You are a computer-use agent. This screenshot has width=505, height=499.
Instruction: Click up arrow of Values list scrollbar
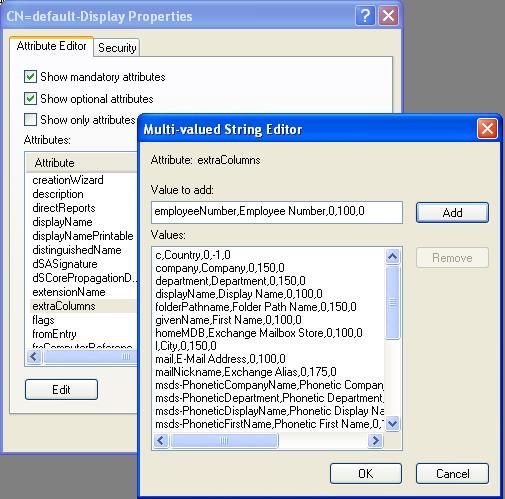393,256
